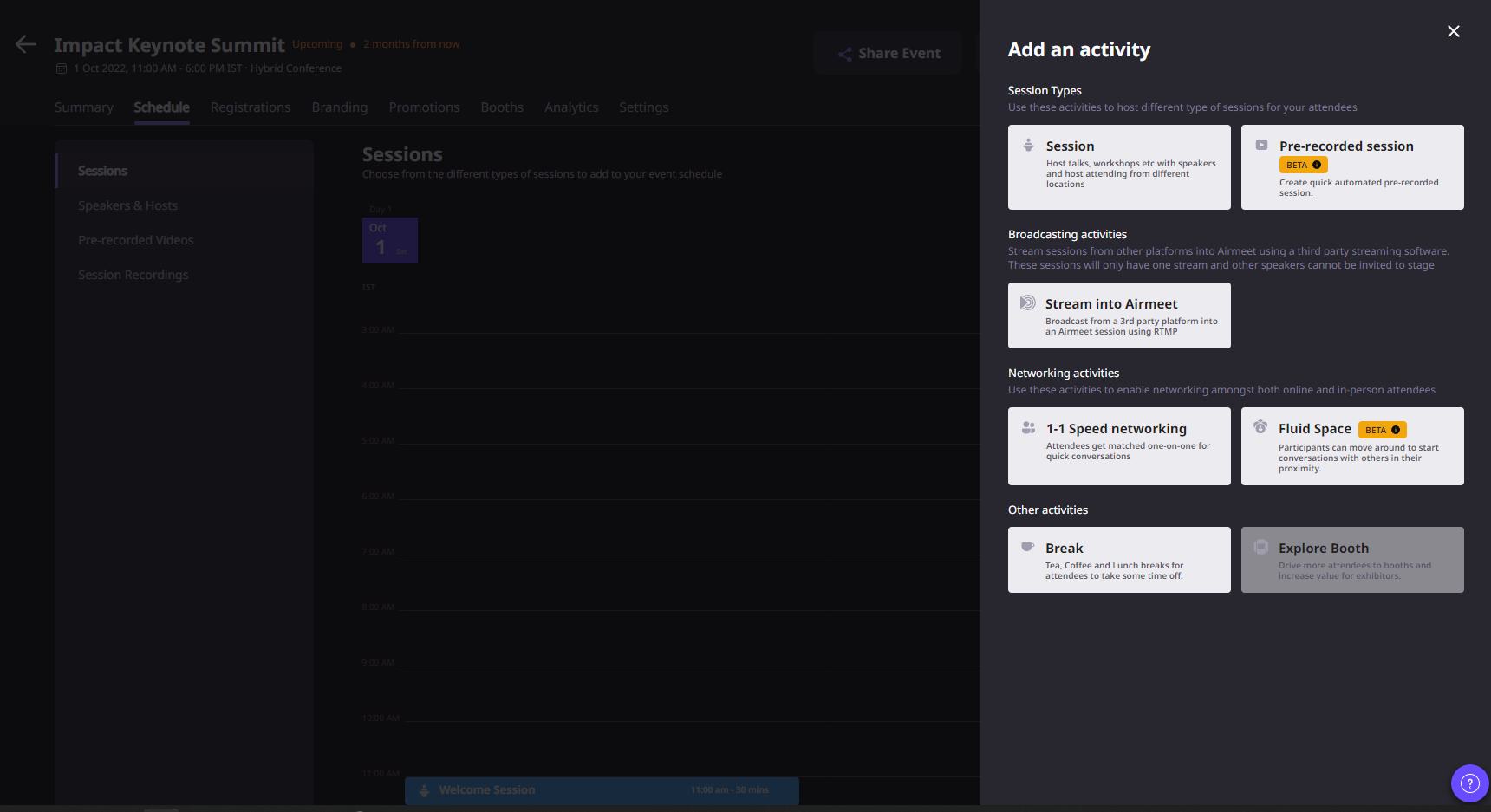Click the broadcast icon on Stream into Airmeet
This screenshot has width=1491, height=812.
tap(1028, 302)
